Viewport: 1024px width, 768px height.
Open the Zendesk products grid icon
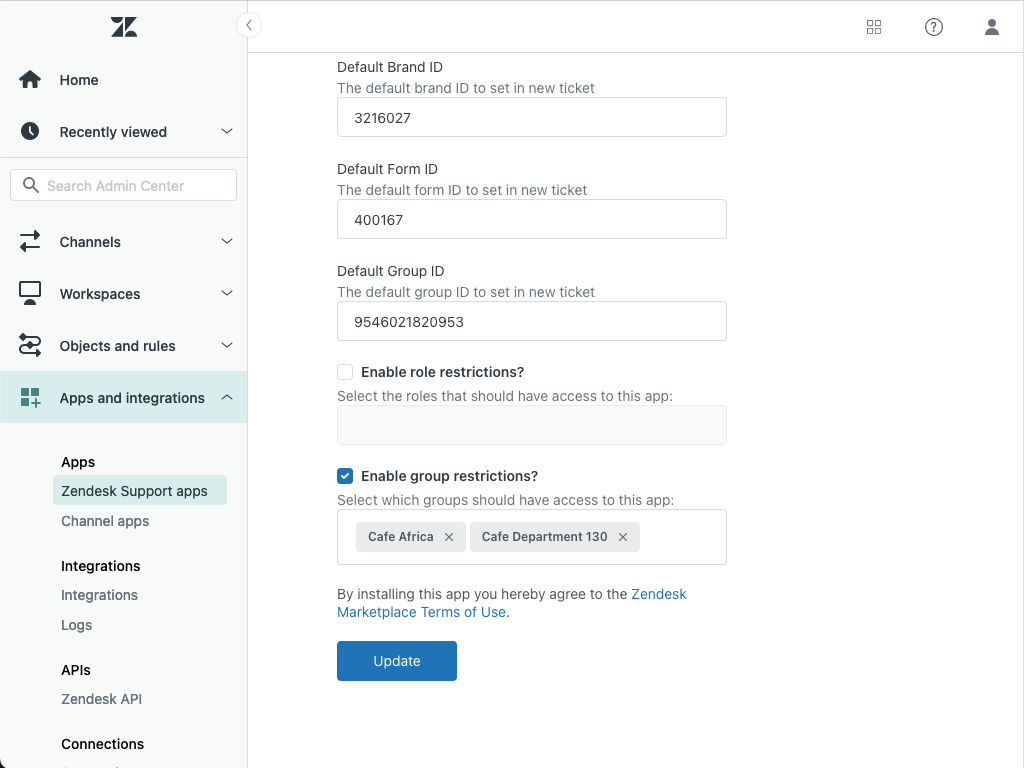pos(874,27)
